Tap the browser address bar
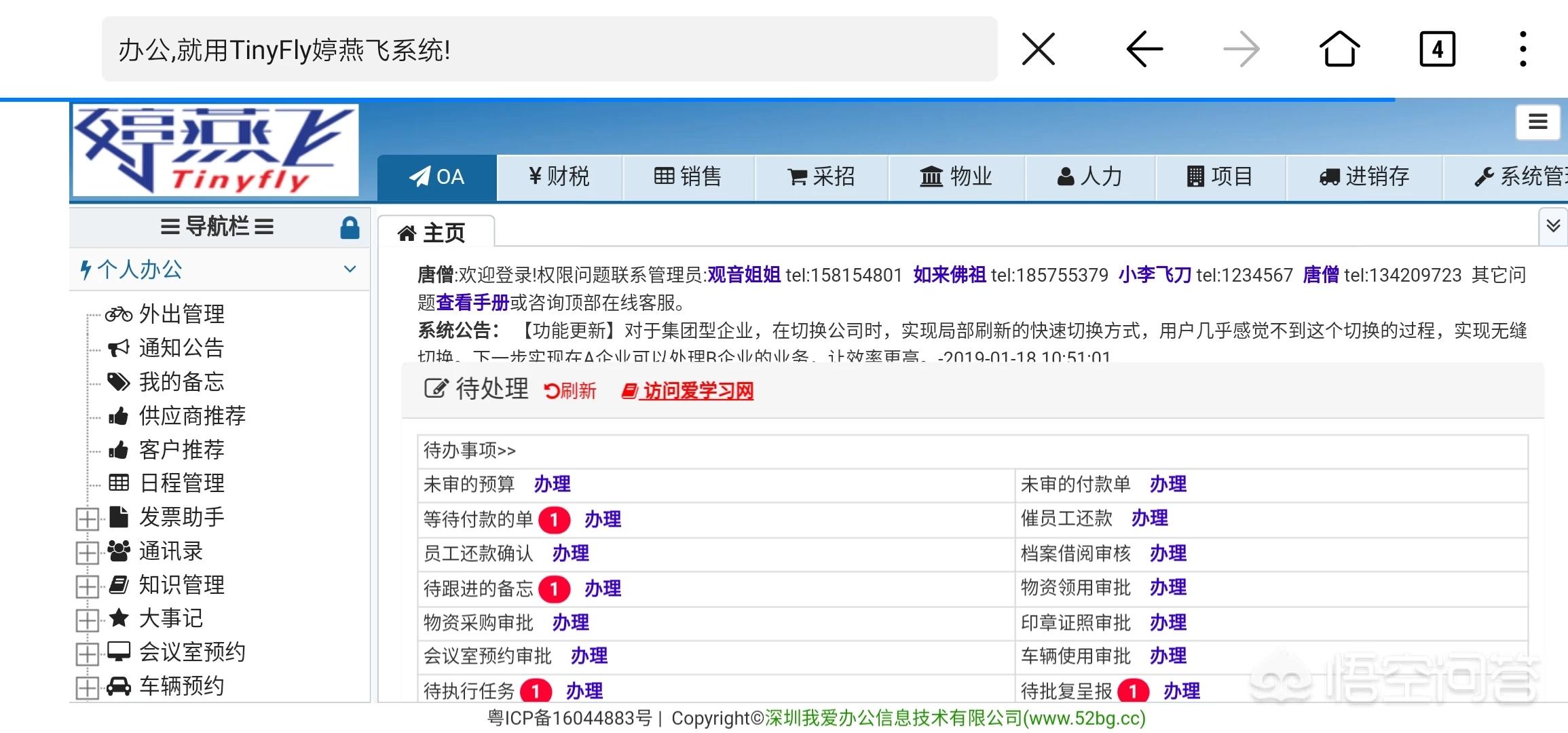This screenshot has width=1568, height=733. click(549, 50)
